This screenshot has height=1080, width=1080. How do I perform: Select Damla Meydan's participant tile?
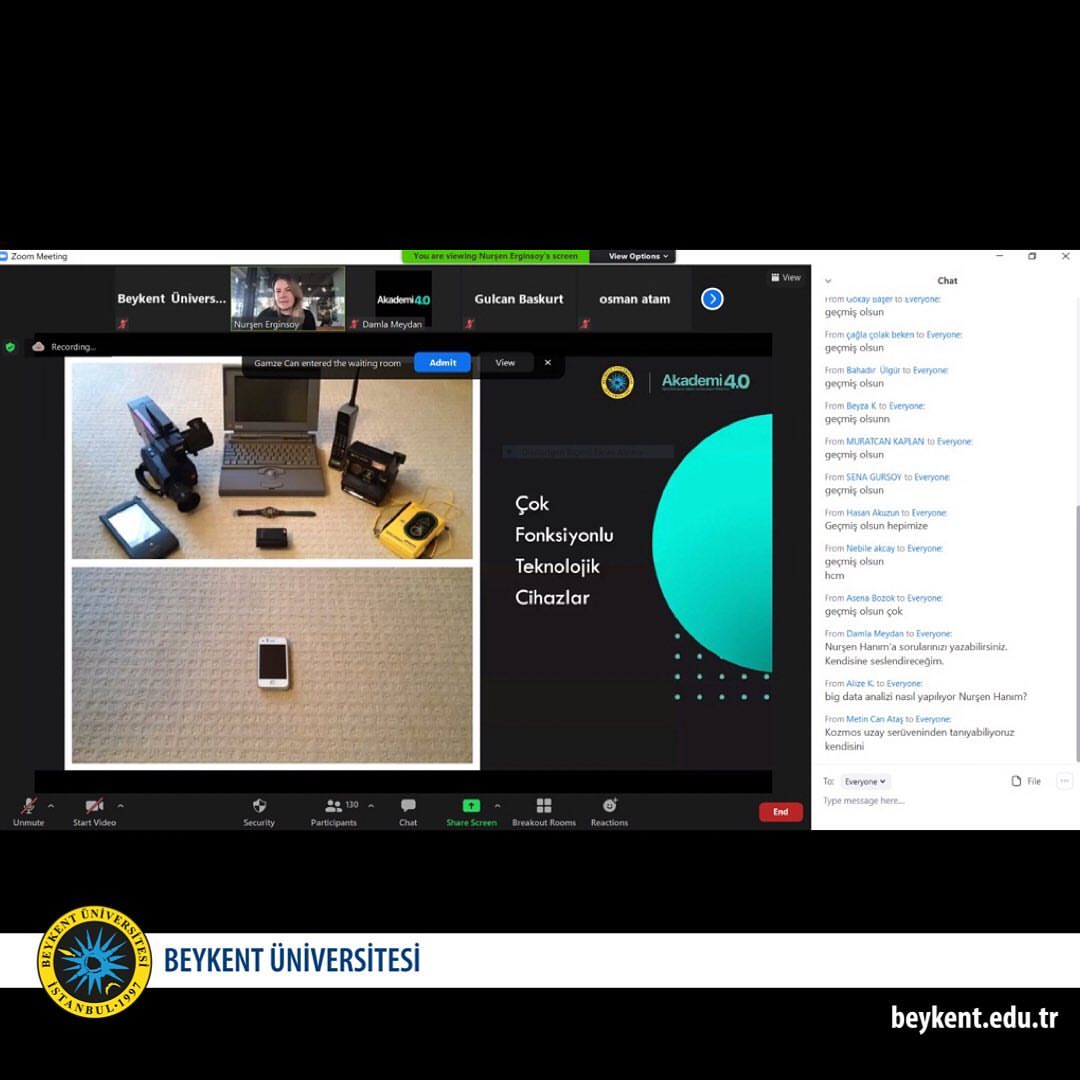point(404,299)
